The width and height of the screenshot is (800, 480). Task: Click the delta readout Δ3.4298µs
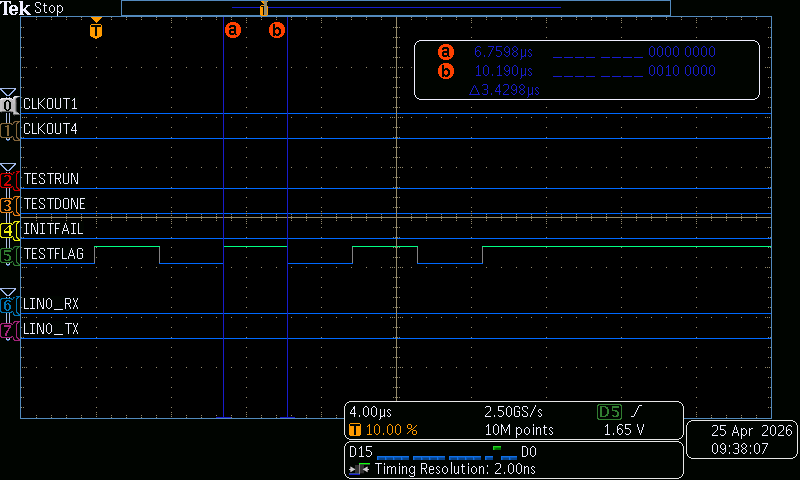click(x=504, y=90)
